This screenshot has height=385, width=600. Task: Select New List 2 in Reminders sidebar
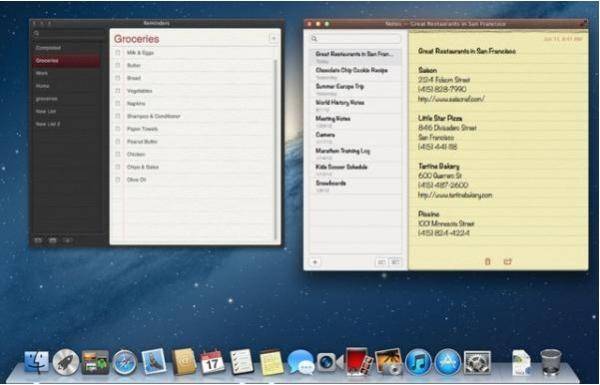(66, 124)
